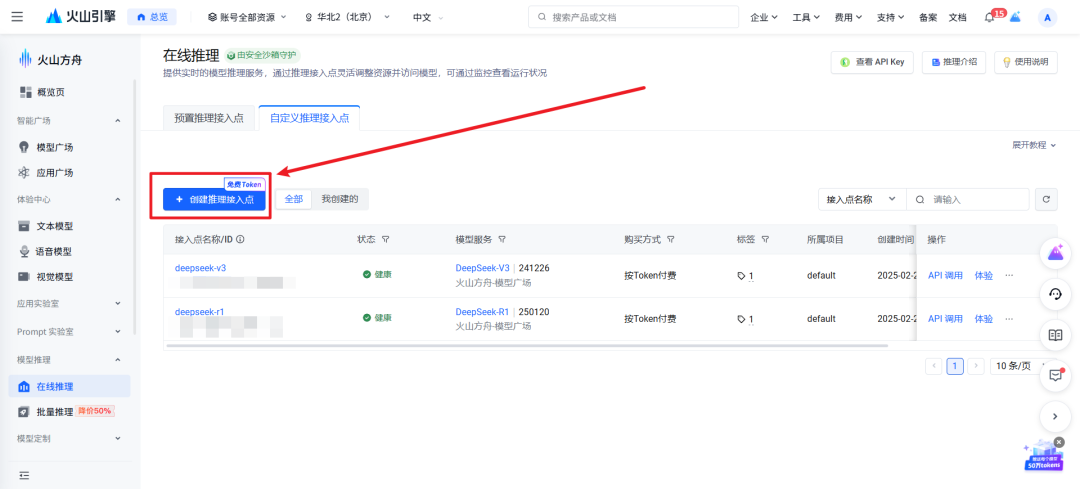Click API 调用 in the deepseek-v3 row
1080x489 pixels.
tap(945, 275)
